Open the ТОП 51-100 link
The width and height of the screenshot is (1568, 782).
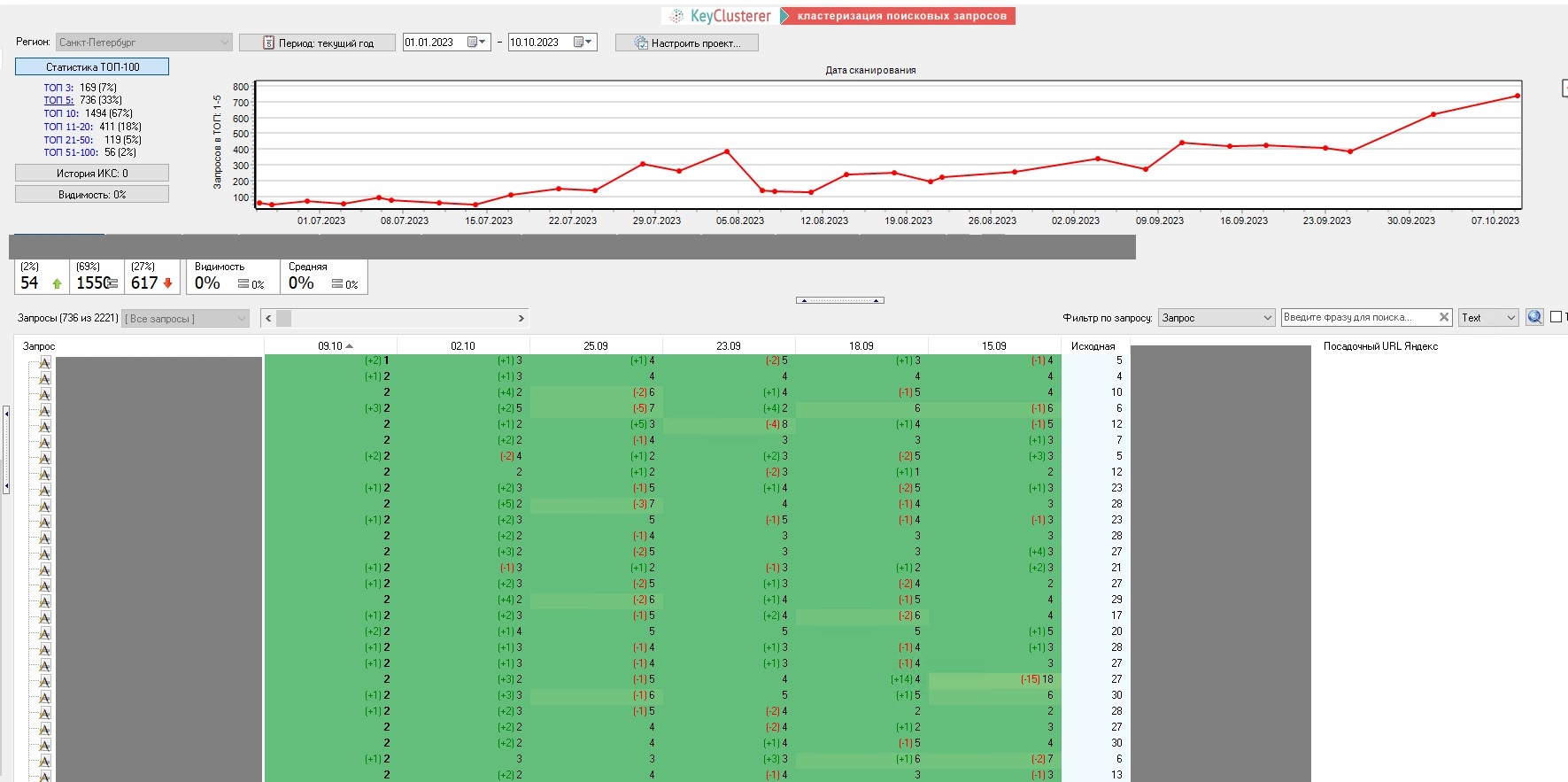point(71,152)
